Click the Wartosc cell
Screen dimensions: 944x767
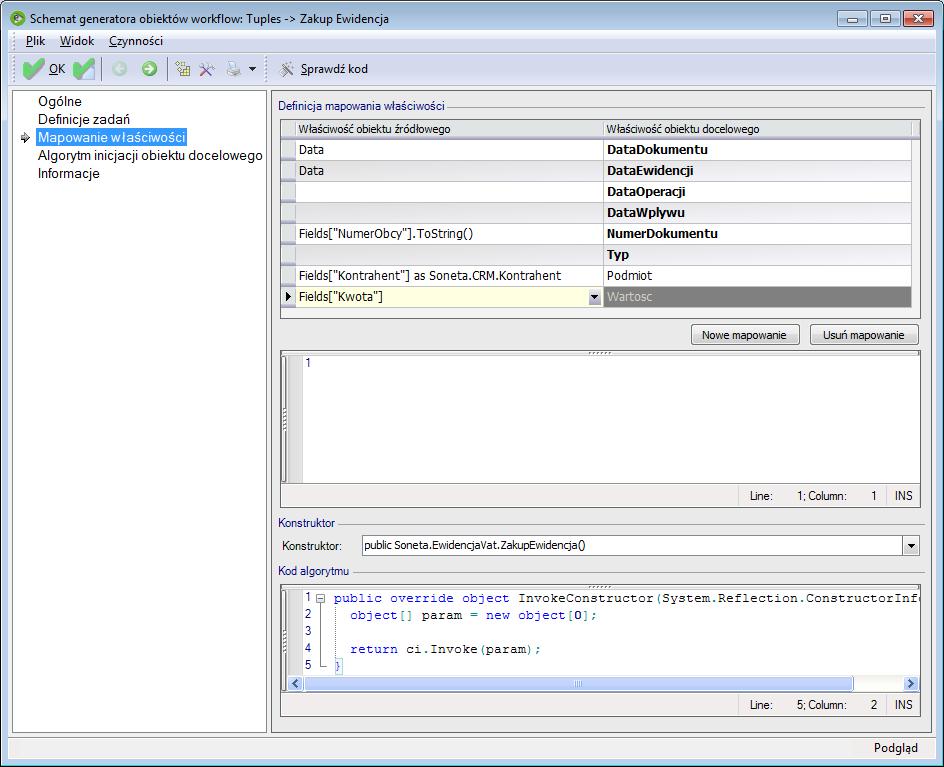[x=757, y=297]
